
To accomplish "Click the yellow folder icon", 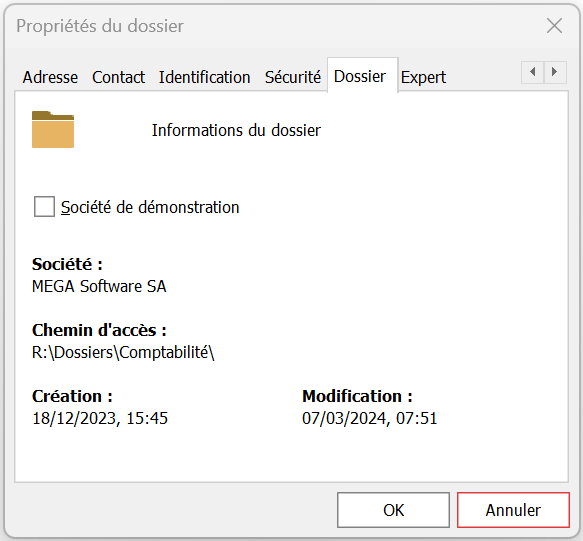I will [x=53, y=129].
